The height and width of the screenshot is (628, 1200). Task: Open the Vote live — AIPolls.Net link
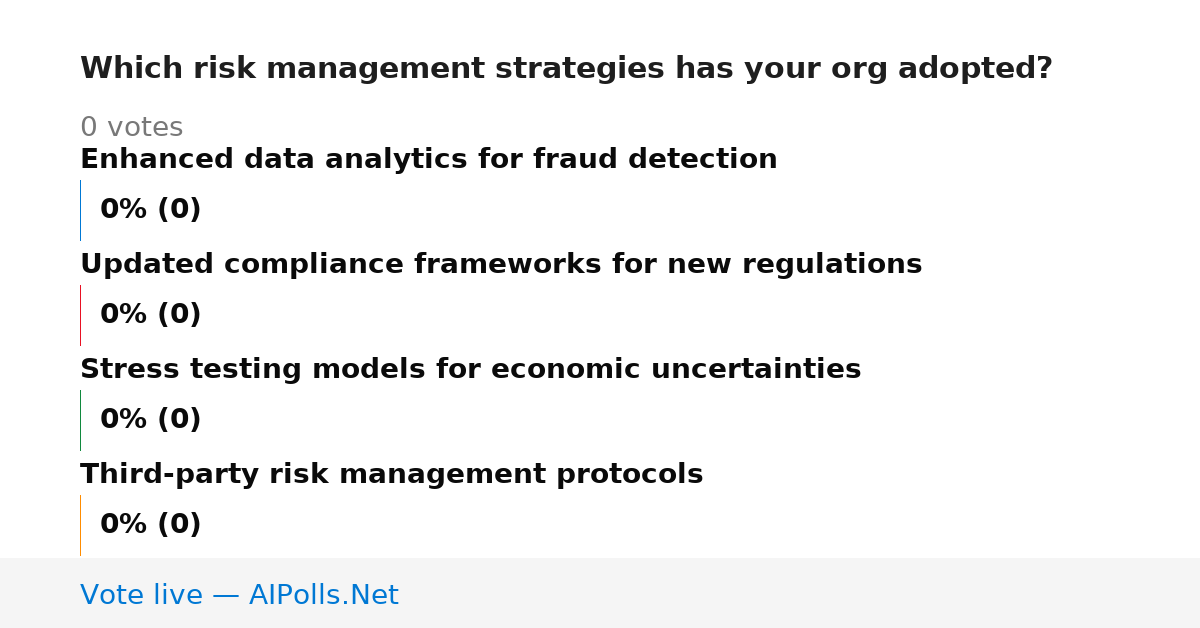(239, 595)
